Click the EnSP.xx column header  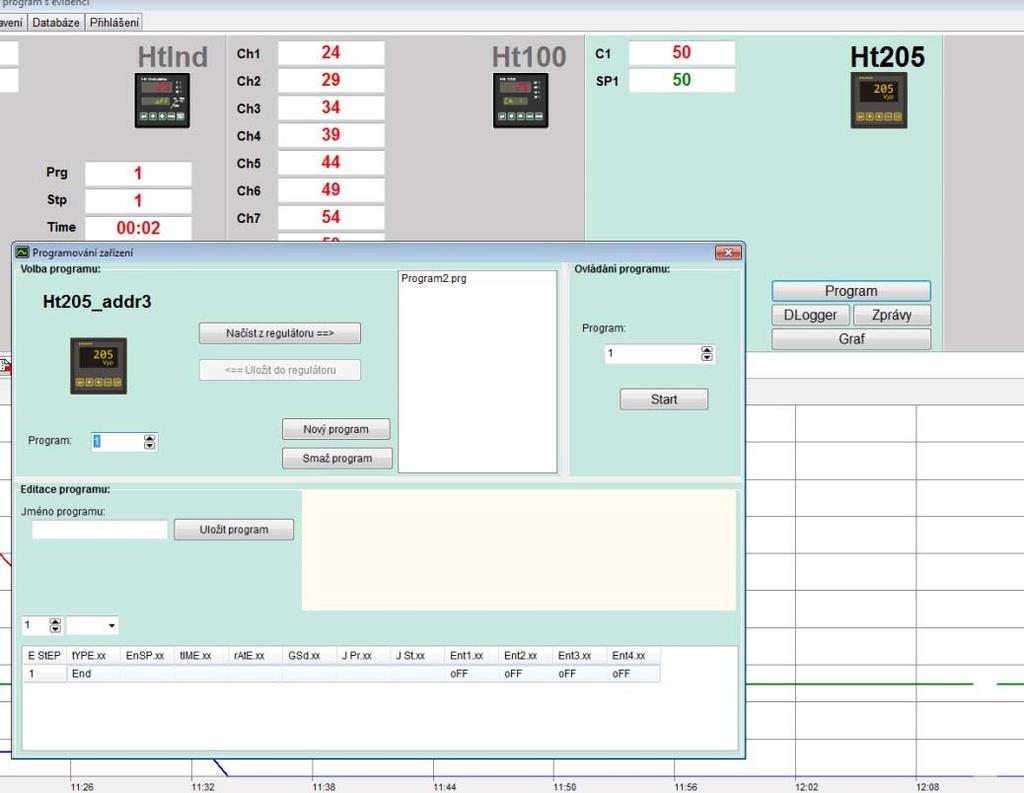click(147, 655)
